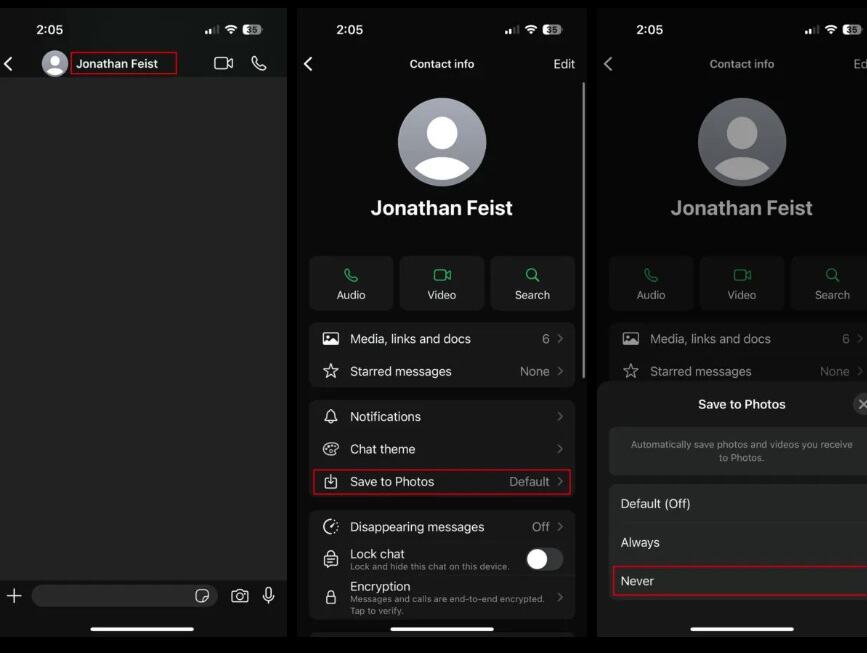Select Default (Off) option

738,504
